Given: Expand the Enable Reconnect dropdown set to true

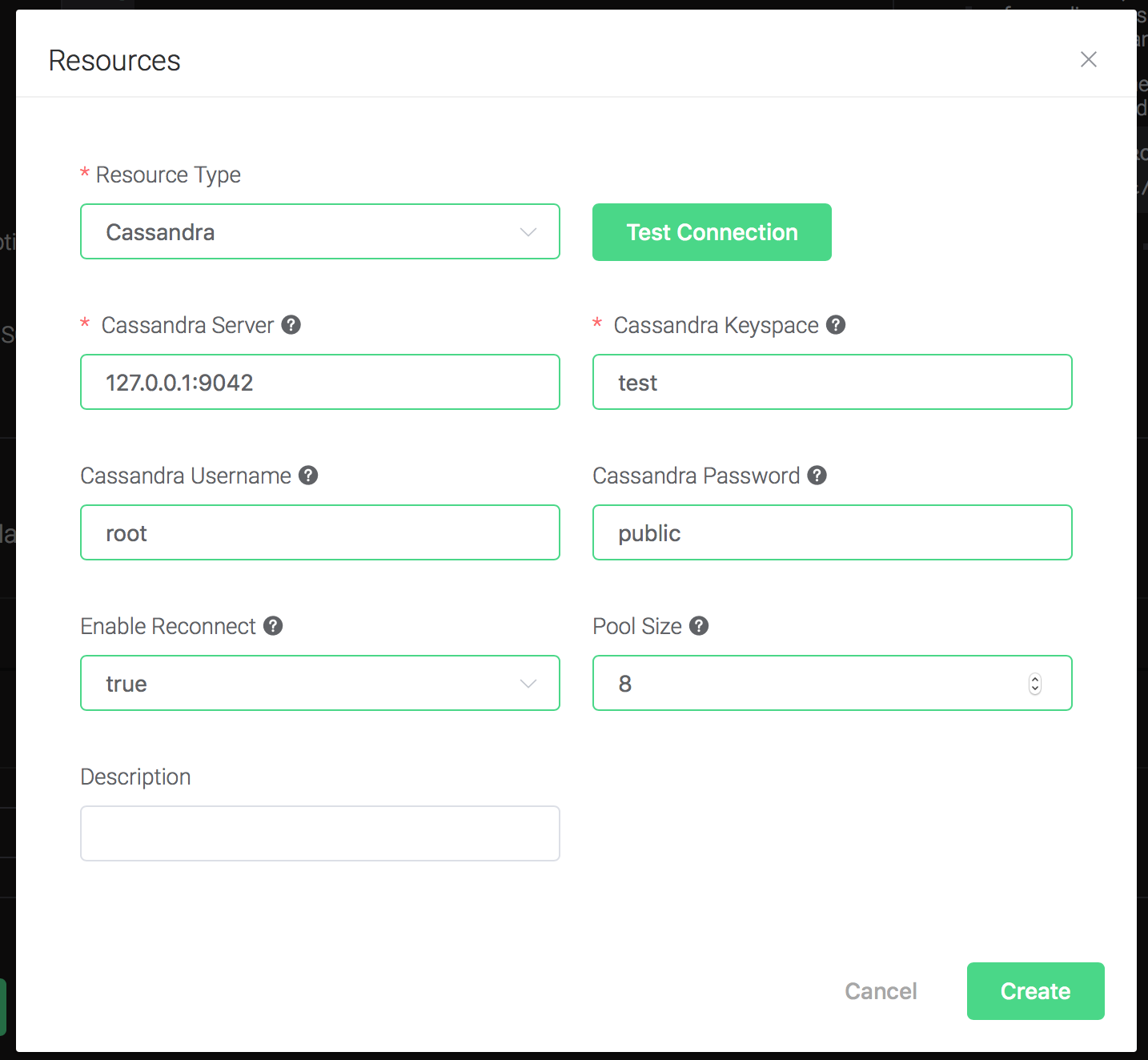Looking at the screenshot, I should point(320,684).
